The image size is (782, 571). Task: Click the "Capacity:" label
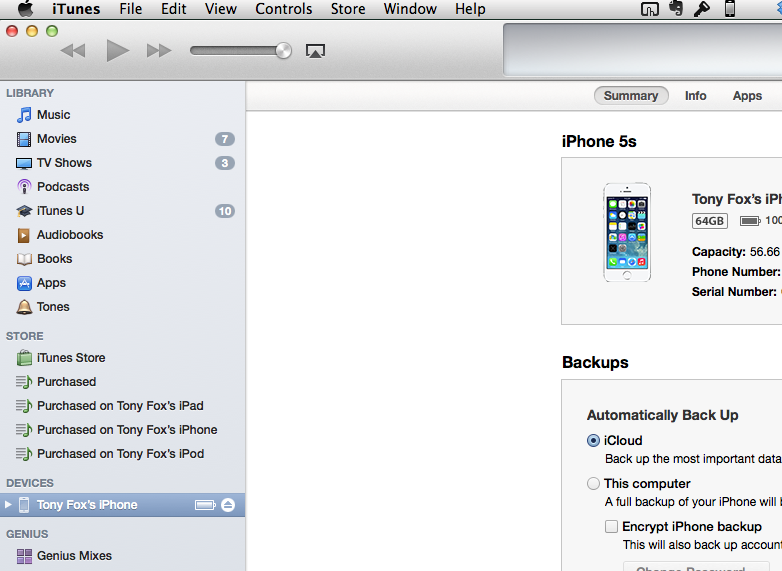point(719,252)
